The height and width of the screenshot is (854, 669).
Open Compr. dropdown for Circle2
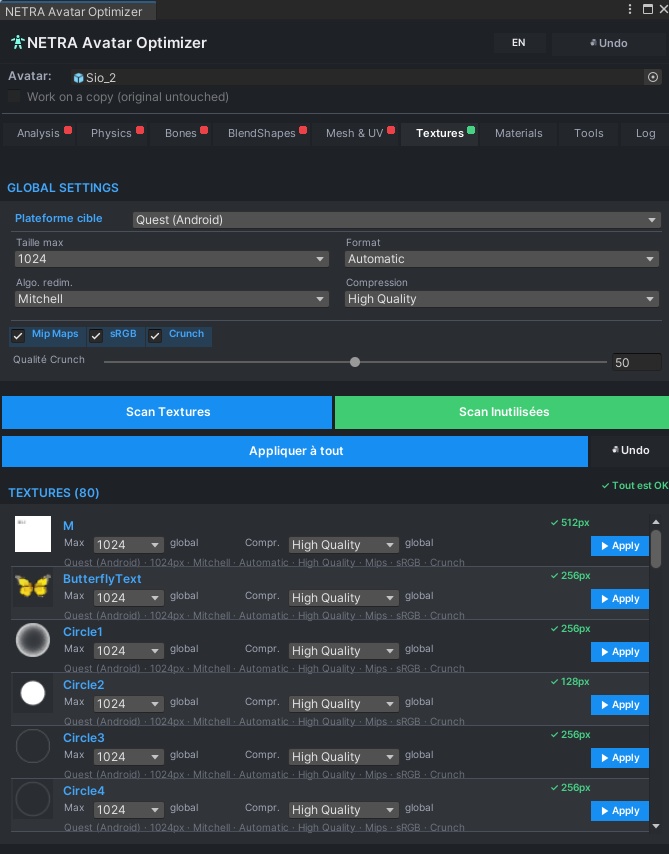(x=343, y=704)
